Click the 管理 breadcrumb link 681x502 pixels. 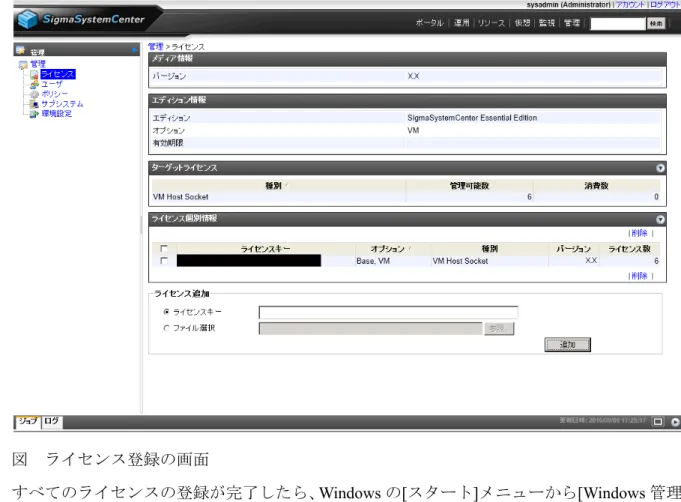(x=155, y=46)
